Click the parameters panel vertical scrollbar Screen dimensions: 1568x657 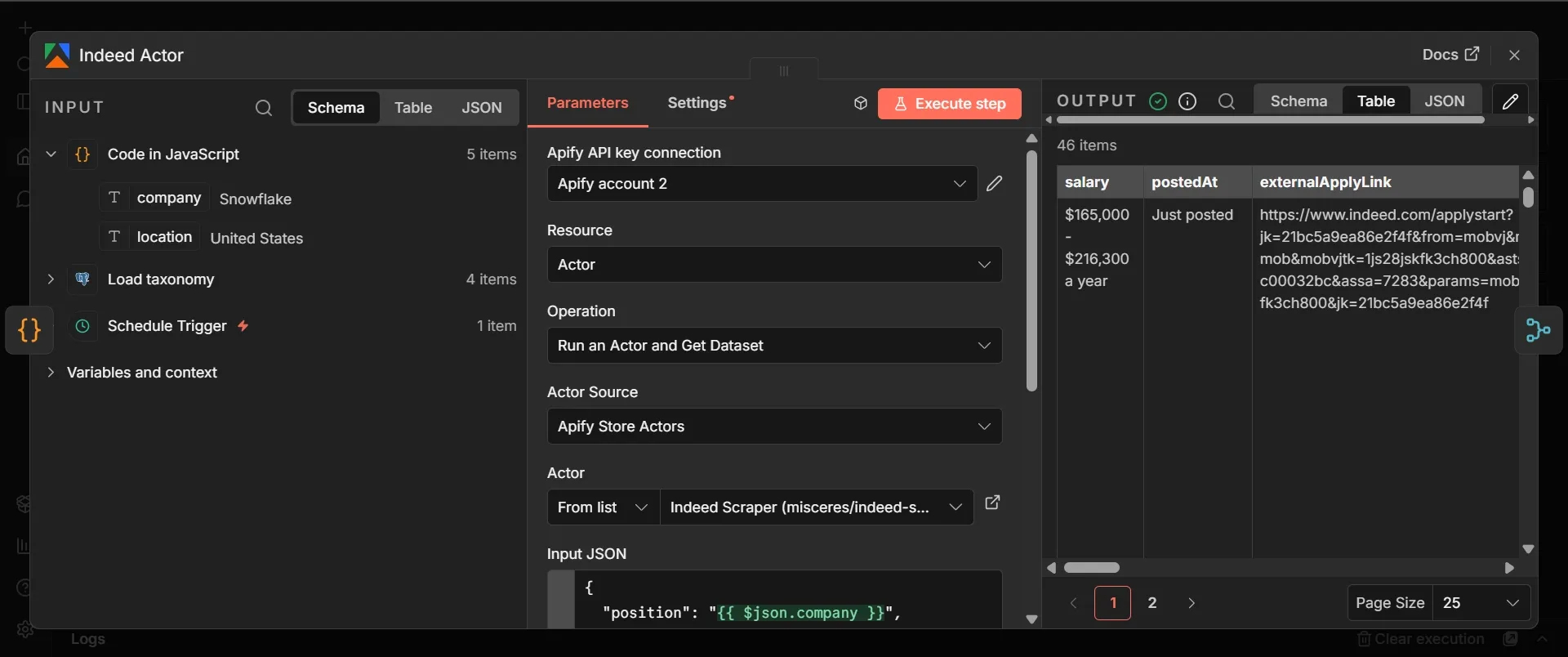(x=1031, y=270)
